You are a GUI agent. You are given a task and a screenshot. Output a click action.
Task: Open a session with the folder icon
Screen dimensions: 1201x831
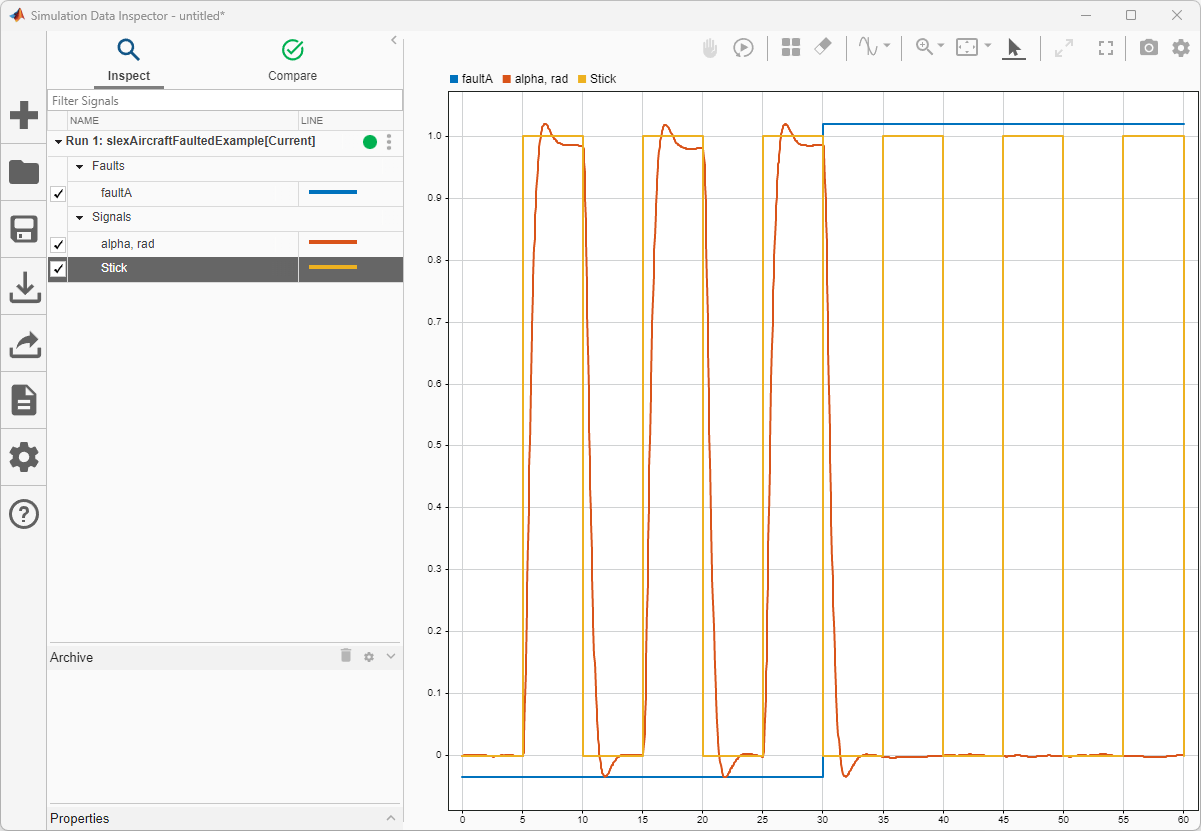[x=24, y=172]
